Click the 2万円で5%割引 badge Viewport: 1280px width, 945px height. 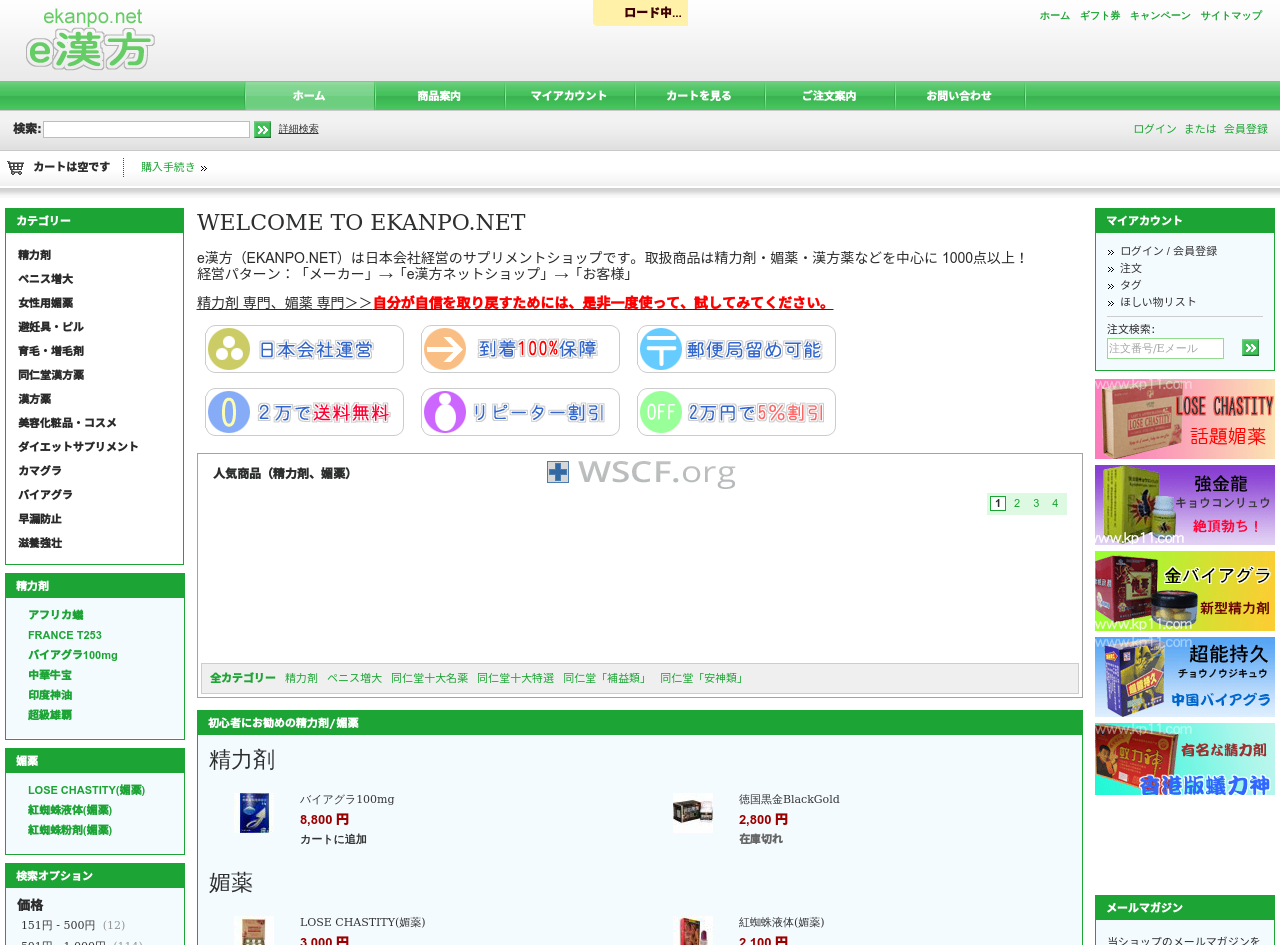(x=736, y=412)
